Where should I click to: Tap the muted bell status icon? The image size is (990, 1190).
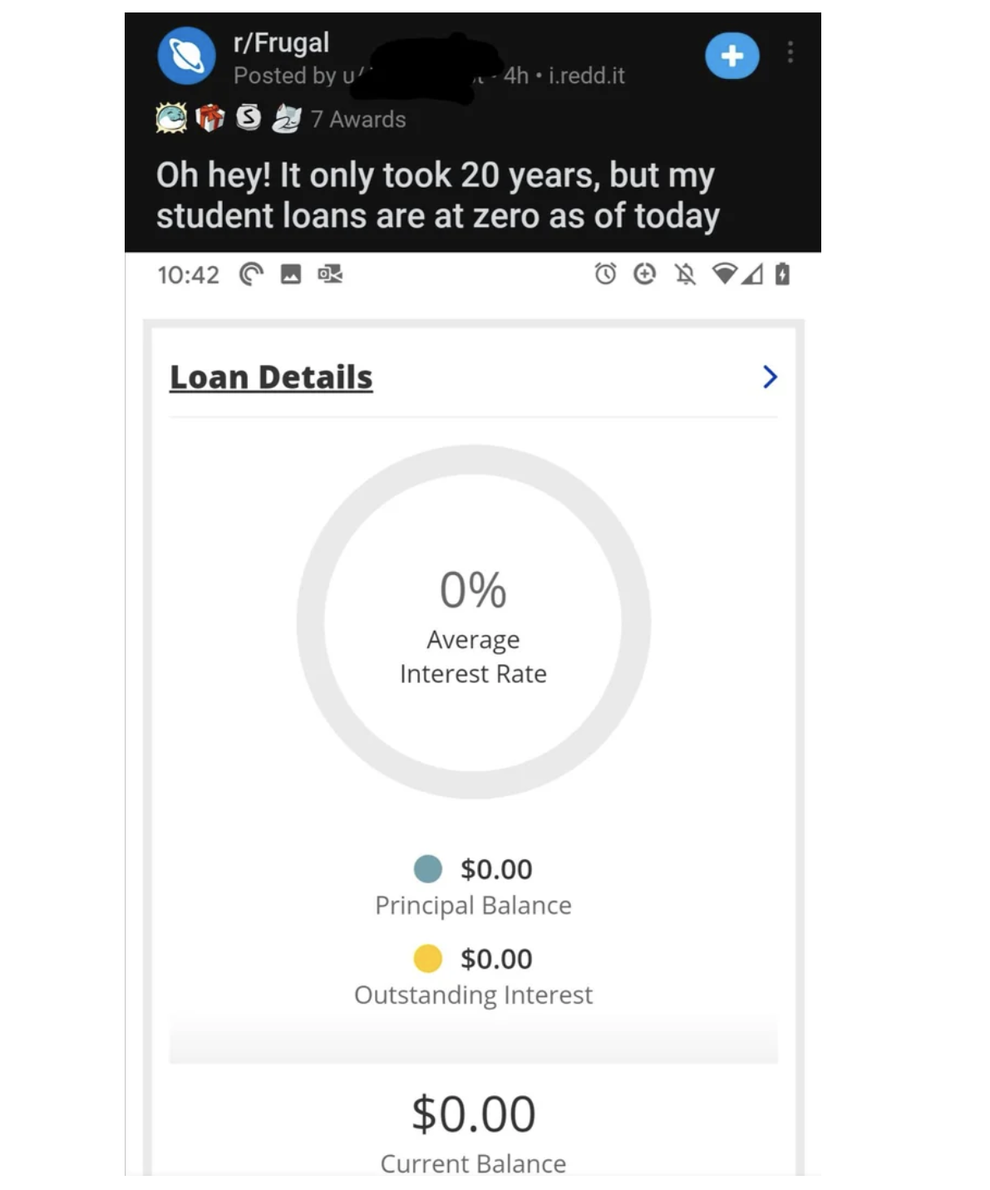coord(686,274)
